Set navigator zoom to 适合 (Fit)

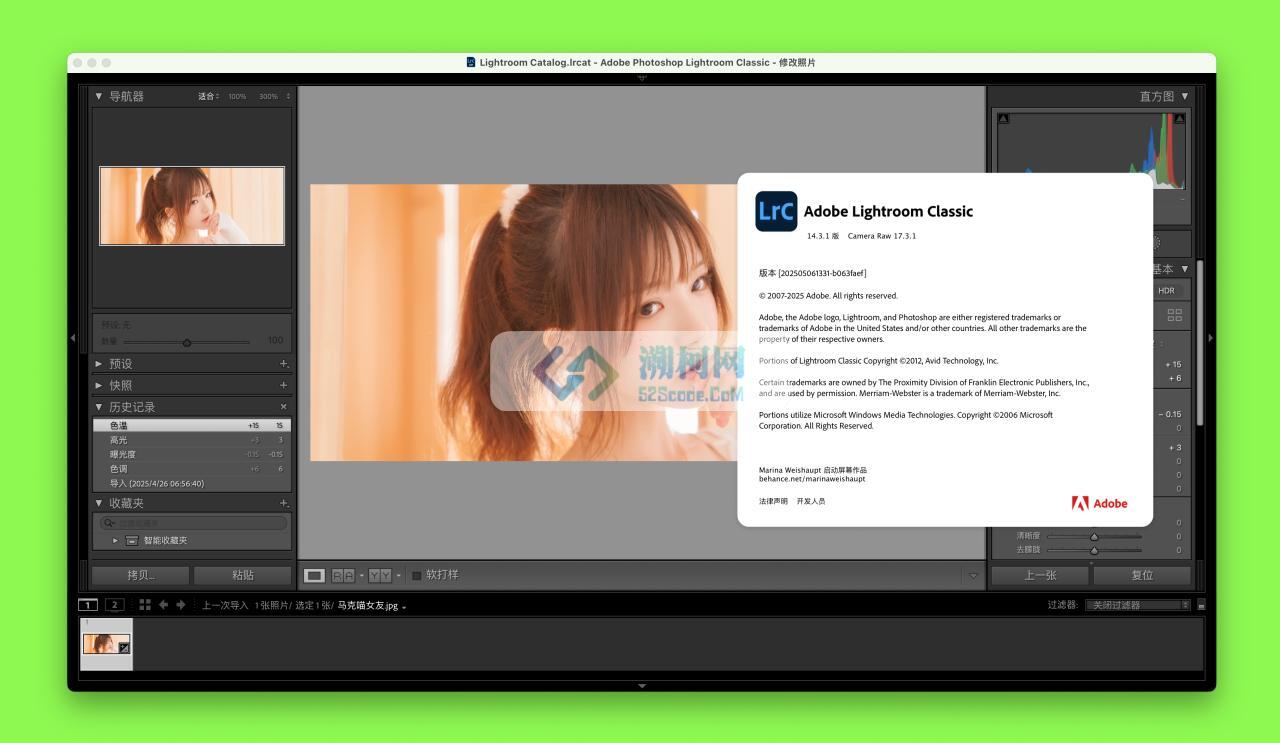click(x=208, y=96)
